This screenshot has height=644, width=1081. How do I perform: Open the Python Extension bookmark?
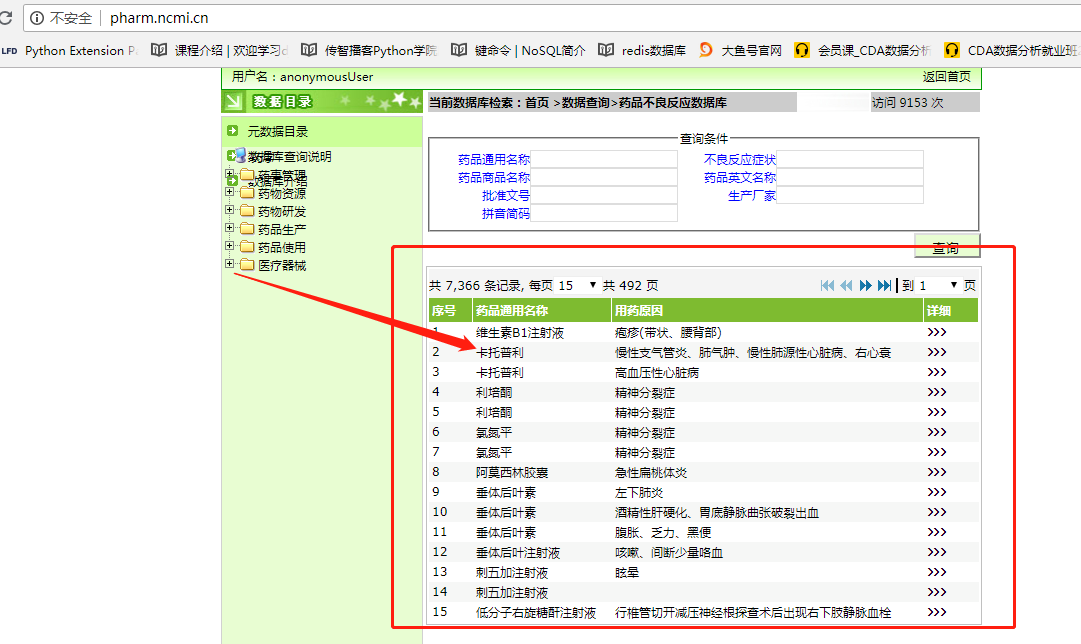pos(70,50)
